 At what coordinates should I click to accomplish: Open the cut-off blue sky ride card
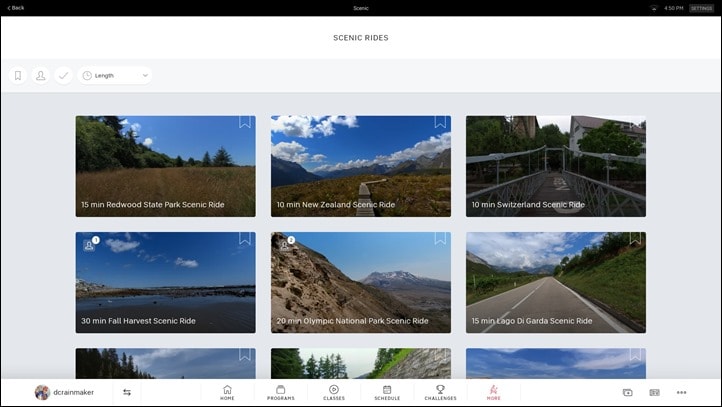pyautogui.click(x=556, y=363)
